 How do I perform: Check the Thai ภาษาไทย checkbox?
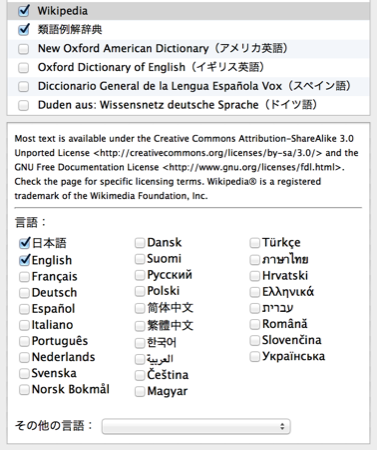255,260
